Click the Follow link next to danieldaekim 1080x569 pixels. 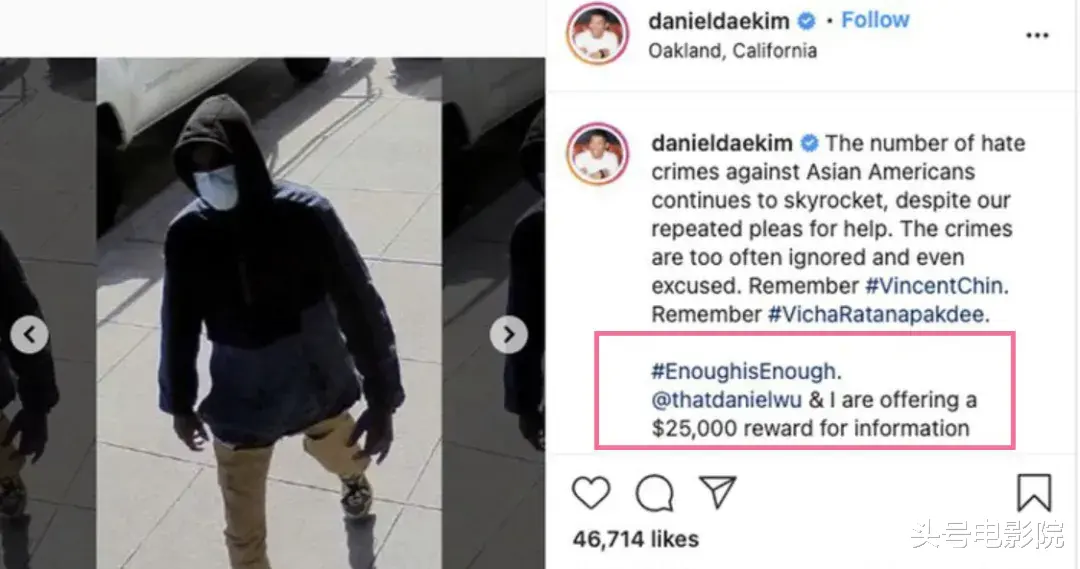pyautogui.click(x=875, y=20)
